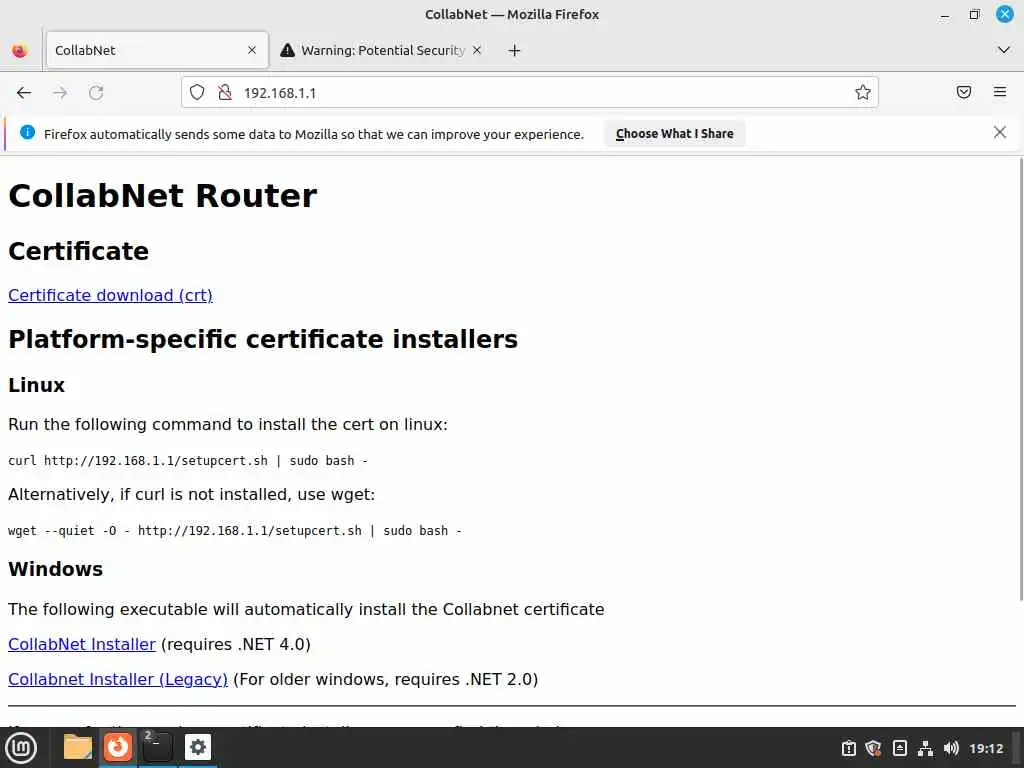Click the Platform-specific certificate installers heading
Screen dimensions: 1024x768
[x=263, y=340]
